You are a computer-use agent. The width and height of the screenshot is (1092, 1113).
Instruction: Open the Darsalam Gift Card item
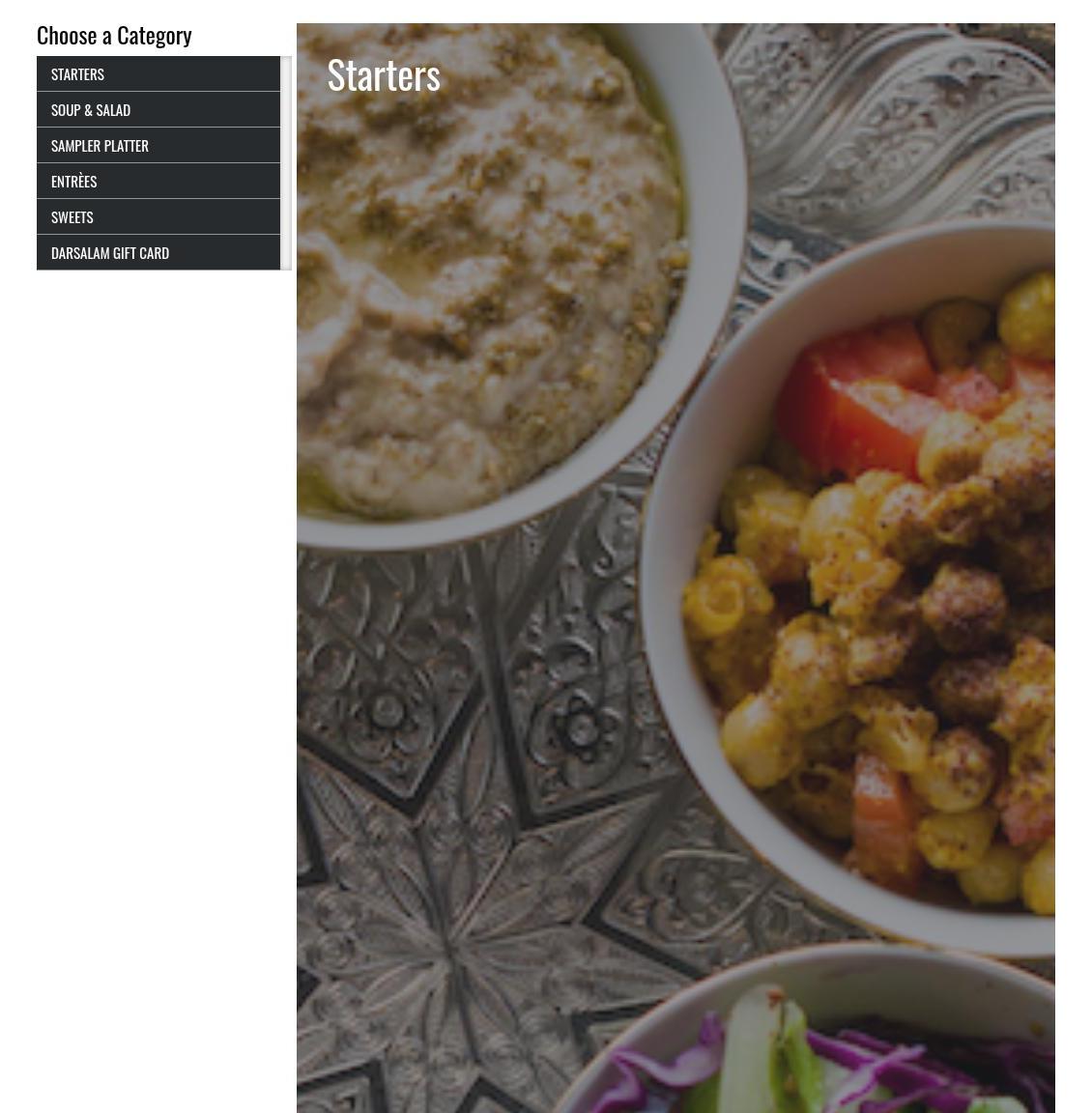[x=158, y=253]
